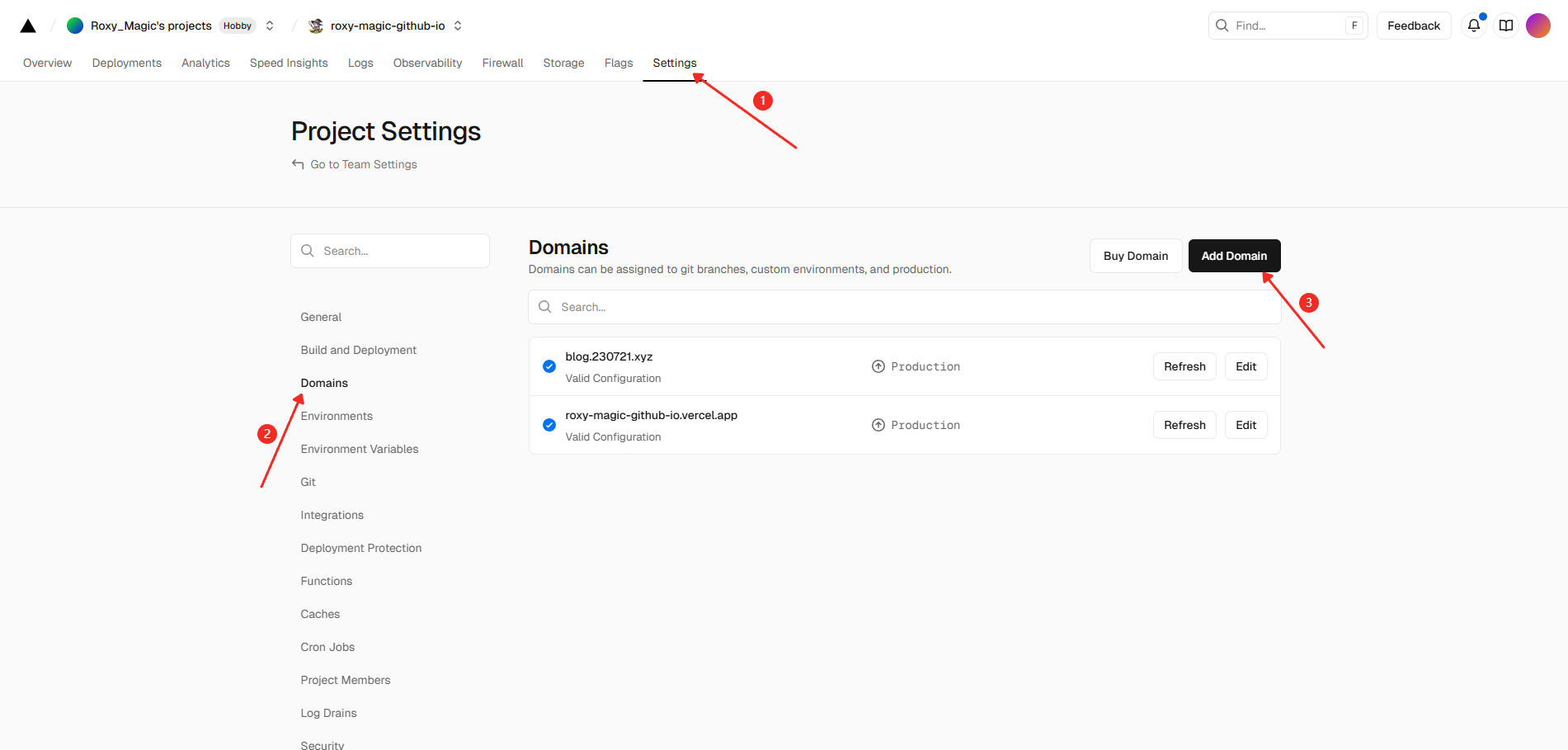The height and width of the screenshot is (750, 1568).
Task: Switch to the Deployments tab
Action: [127, 63]
